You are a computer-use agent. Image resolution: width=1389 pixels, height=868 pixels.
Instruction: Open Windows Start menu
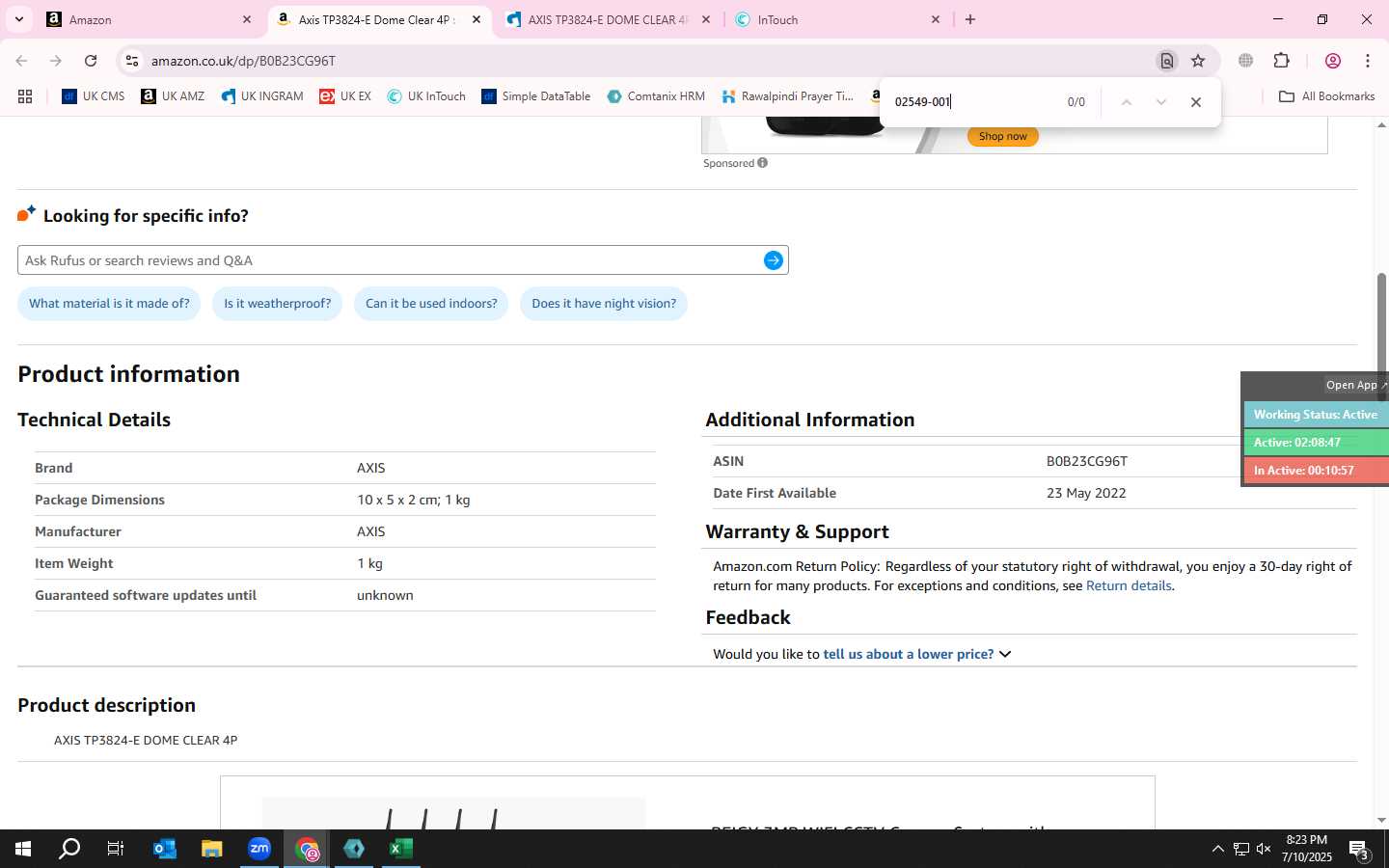[x=23, y=849]
